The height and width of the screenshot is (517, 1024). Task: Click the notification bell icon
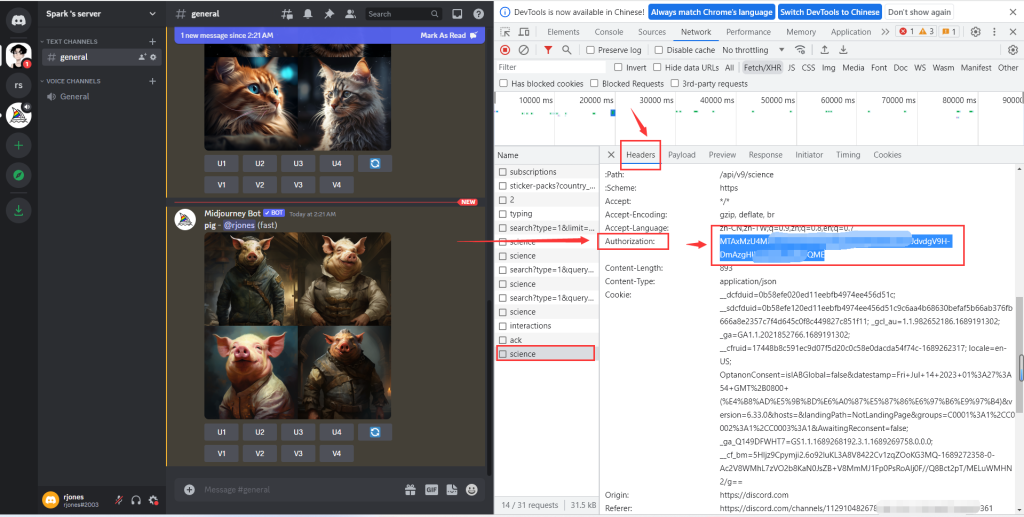(x=307, y=15)
